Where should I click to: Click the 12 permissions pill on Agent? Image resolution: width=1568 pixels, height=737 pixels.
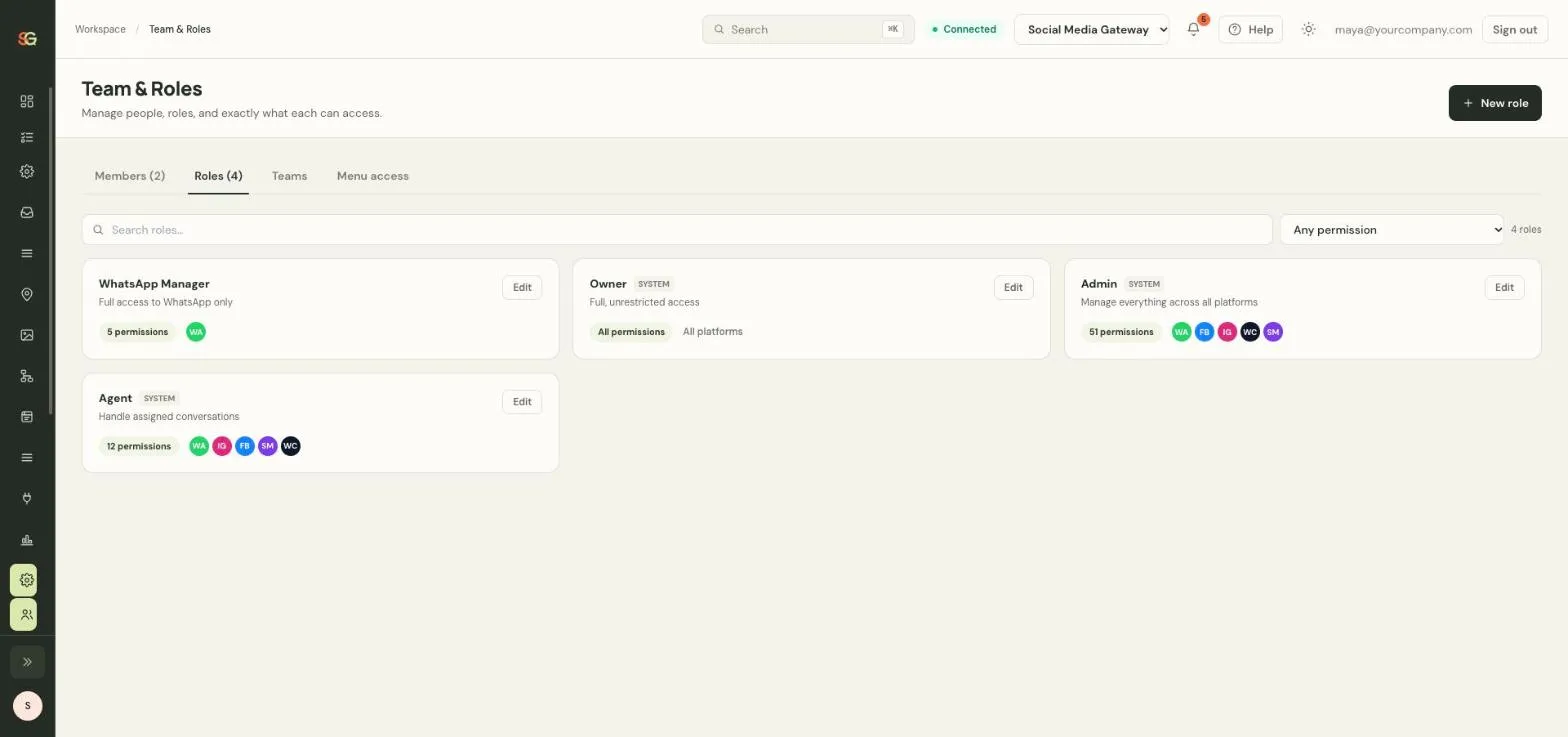(139, 446)
